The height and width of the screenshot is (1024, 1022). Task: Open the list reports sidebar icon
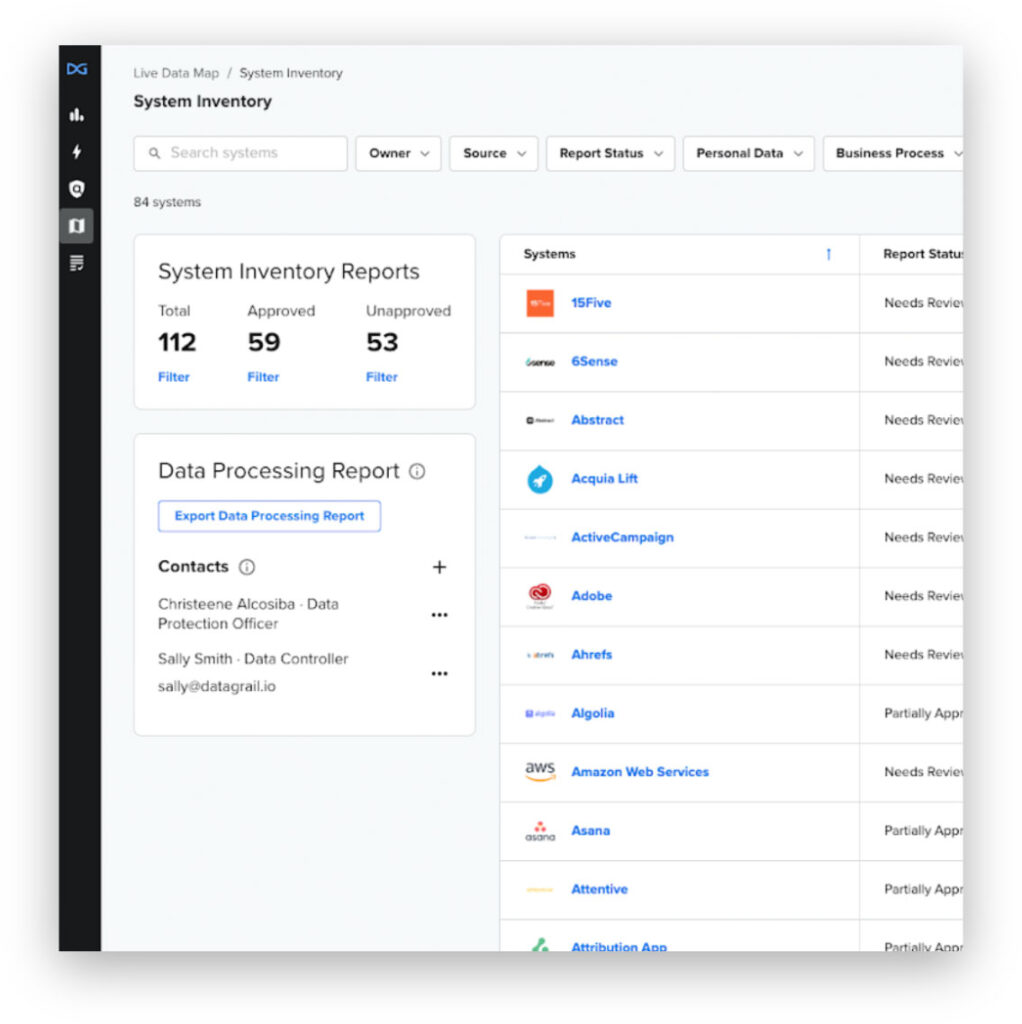[x=77, y=263]
